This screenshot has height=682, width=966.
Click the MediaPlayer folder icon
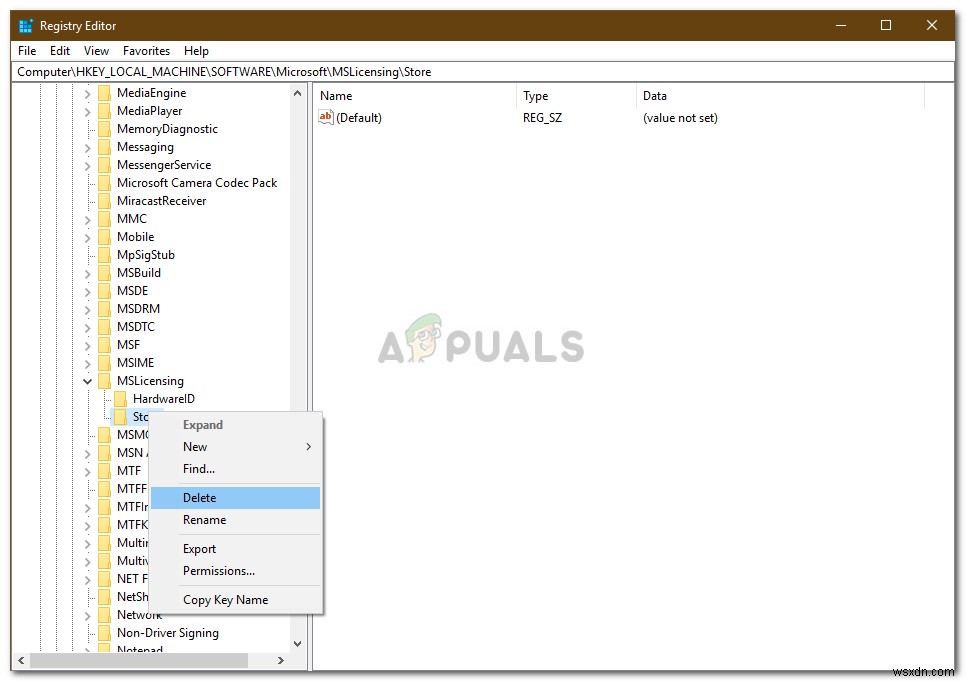[105, 111]
